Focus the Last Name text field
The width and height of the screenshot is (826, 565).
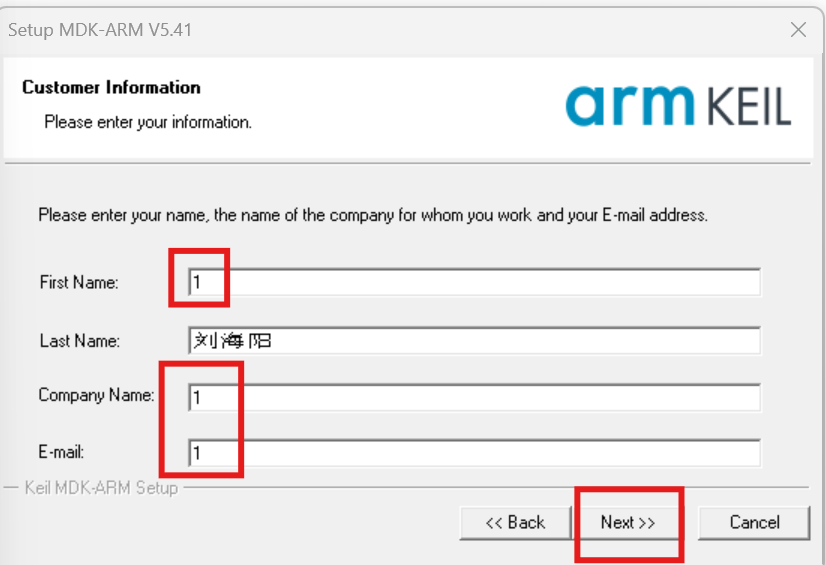(474, 340)
